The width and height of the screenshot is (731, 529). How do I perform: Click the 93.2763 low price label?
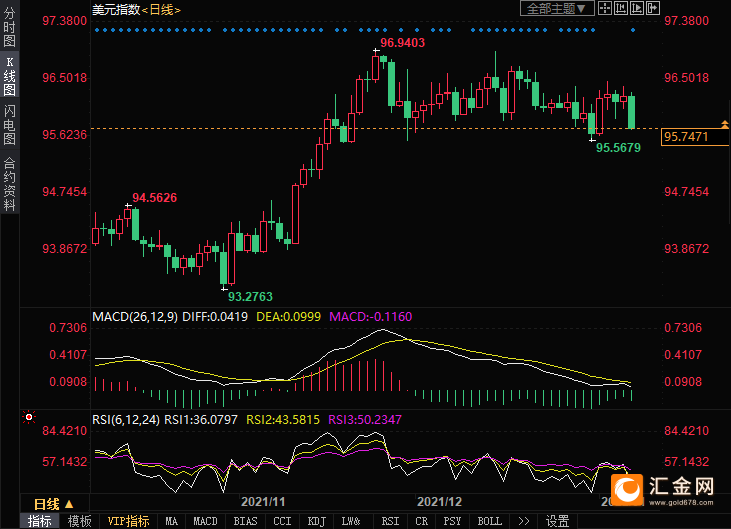pyautogui.click(x=250, y=296)
